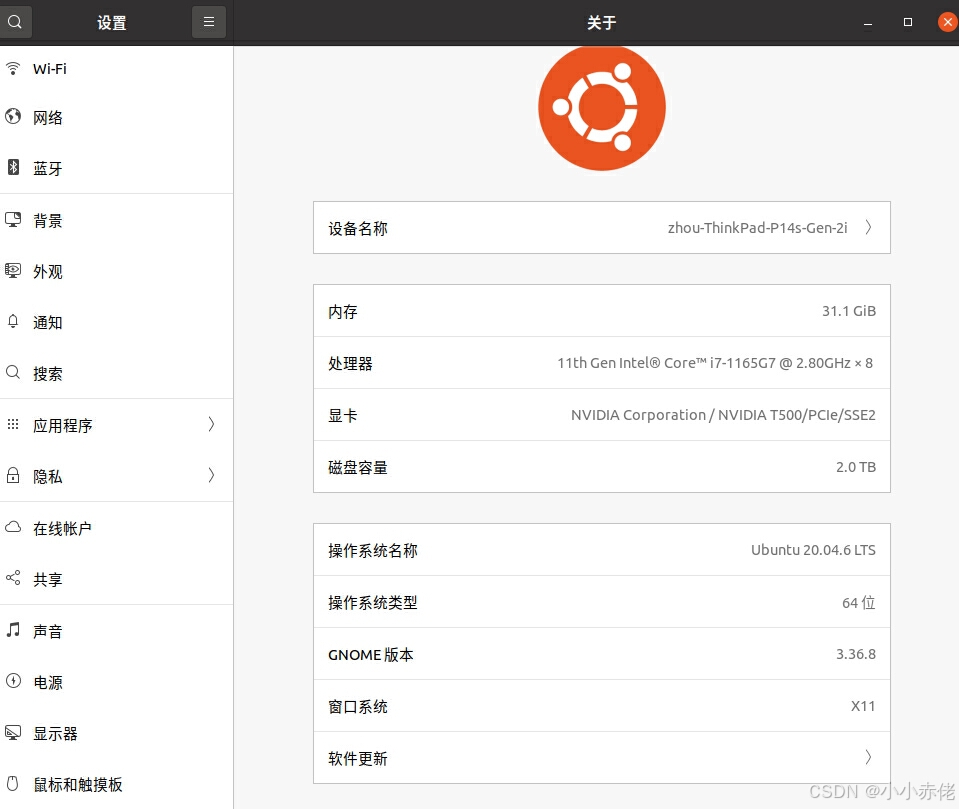Screen dimensions: 959x809
Task: Click the 设置 sidebar title
Action: coord(111,23)
